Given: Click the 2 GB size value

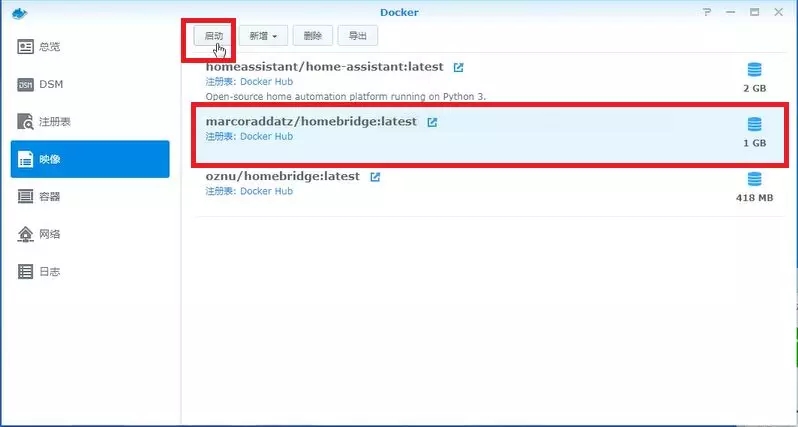Looking at the screenshot, I should (x=755, y=89).
